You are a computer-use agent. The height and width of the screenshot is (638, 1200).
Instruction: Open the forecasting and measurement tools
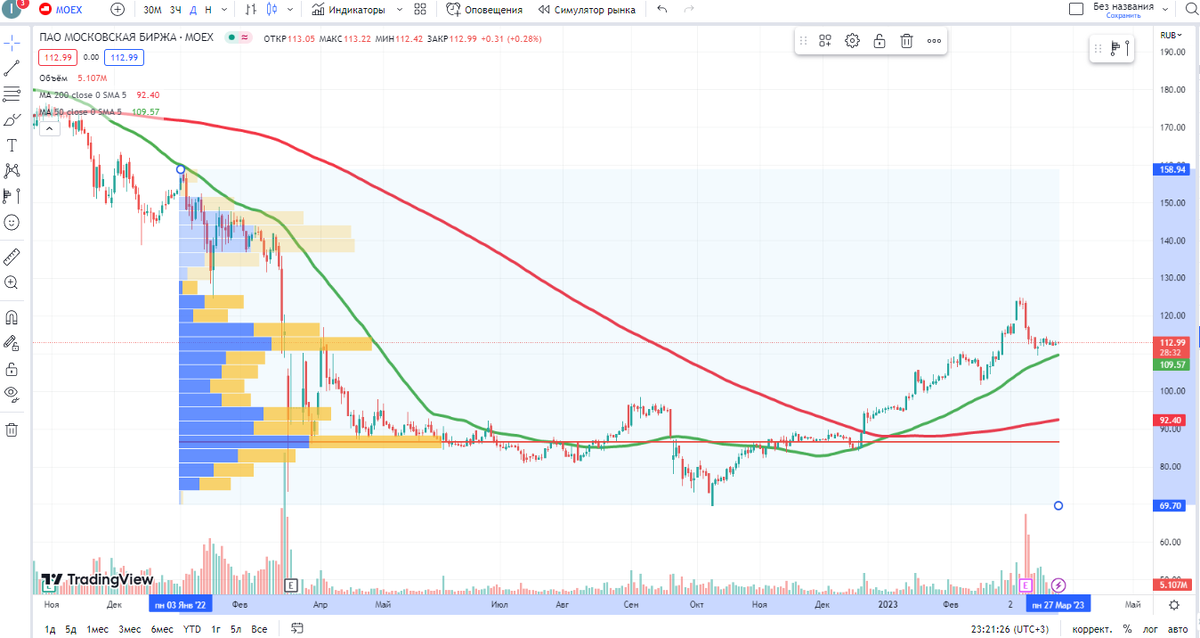click(x=12, y=195)
